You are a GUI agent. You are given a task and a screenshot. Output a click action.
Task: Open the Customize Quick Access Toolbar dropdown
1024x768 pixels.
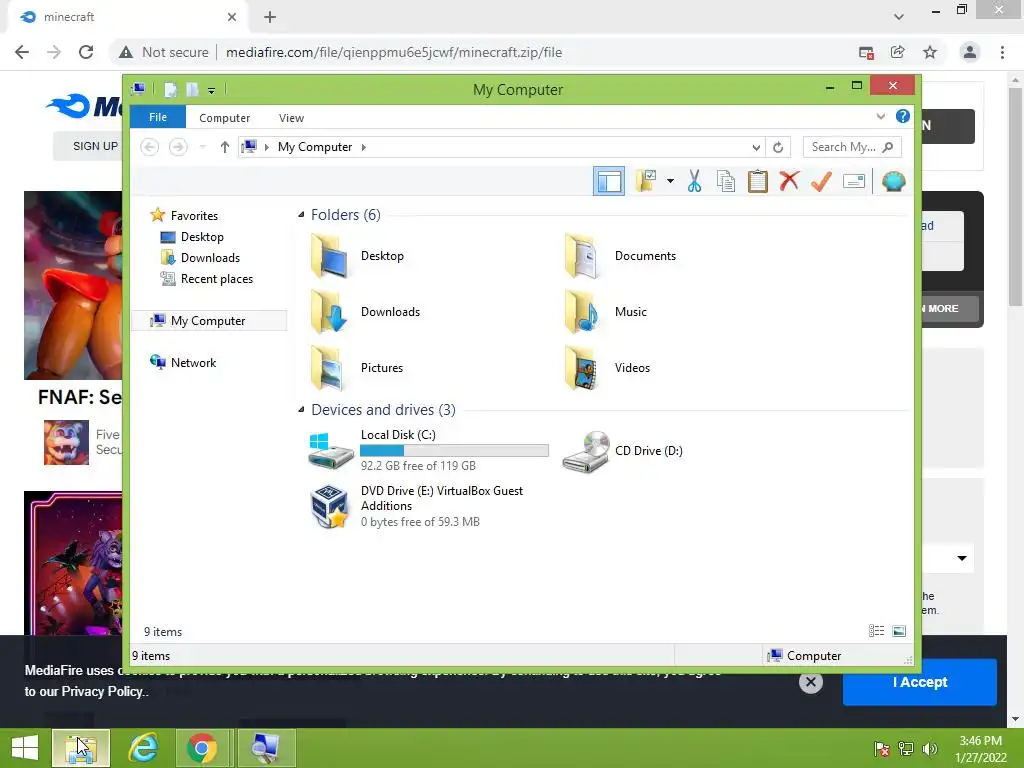211,90
